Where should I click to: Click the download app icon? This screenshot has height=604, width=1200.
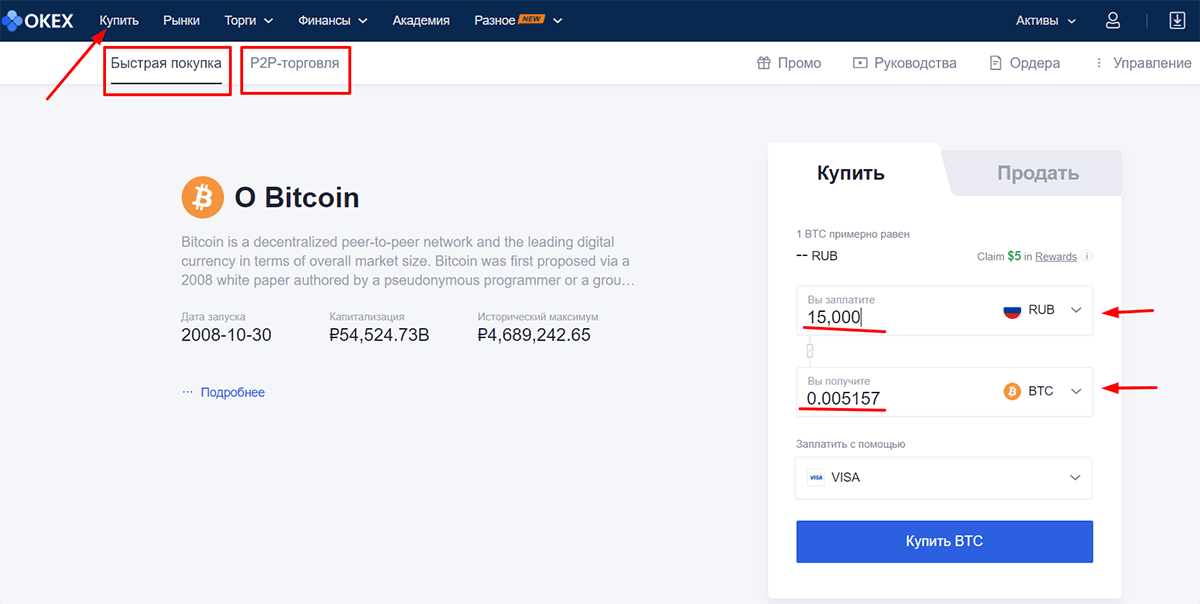[x=1177, y=20]
